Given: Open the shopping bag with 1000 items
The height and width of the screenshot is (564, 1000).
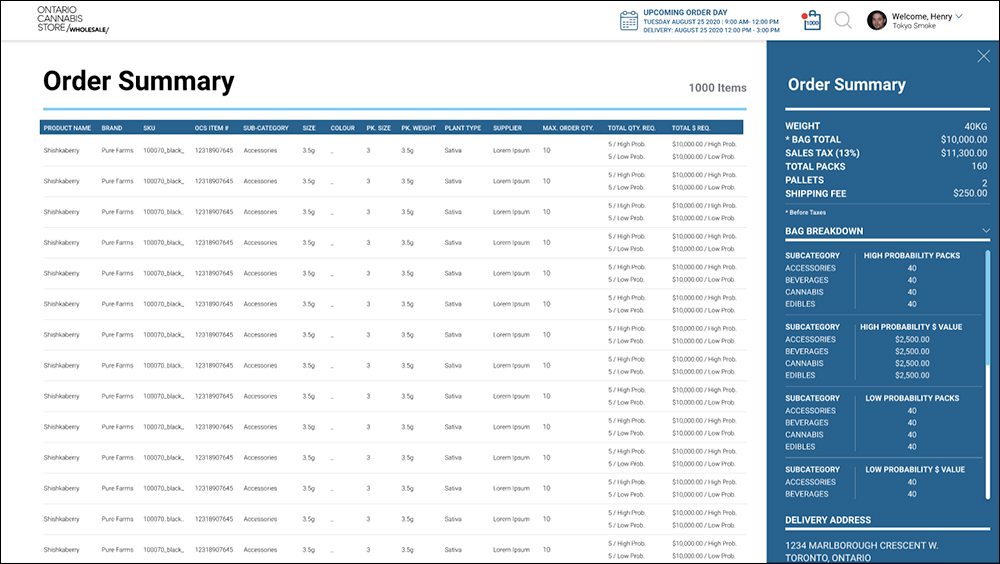Looking at the screenshot, I should pos(812,20).
